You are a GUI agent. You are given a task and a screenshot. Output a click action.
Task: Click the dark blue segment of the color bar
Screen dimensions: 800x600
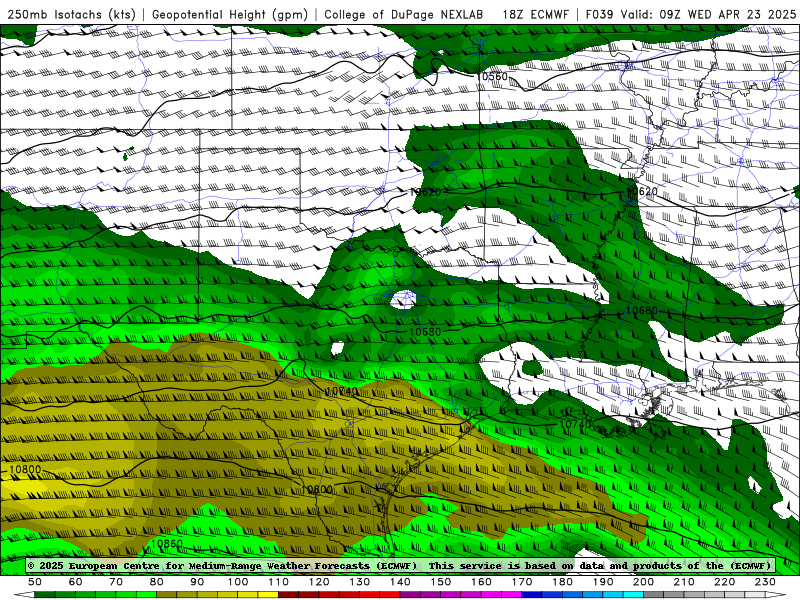pyautogui.click(x=532, y=595)
